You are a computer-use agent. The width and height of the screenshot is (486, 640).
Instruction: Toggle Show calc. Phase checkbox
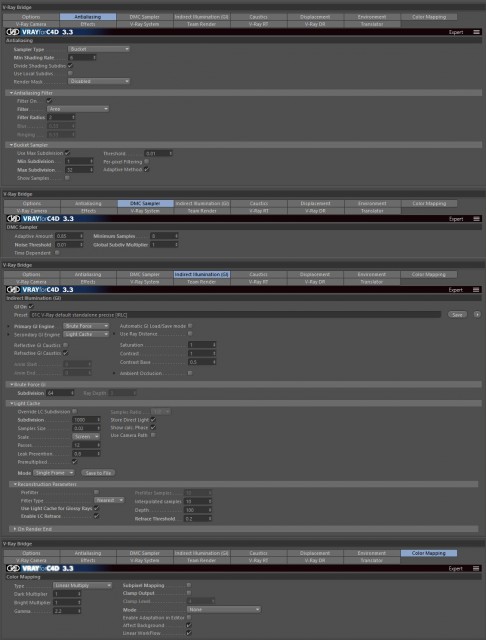coord(153,427)
